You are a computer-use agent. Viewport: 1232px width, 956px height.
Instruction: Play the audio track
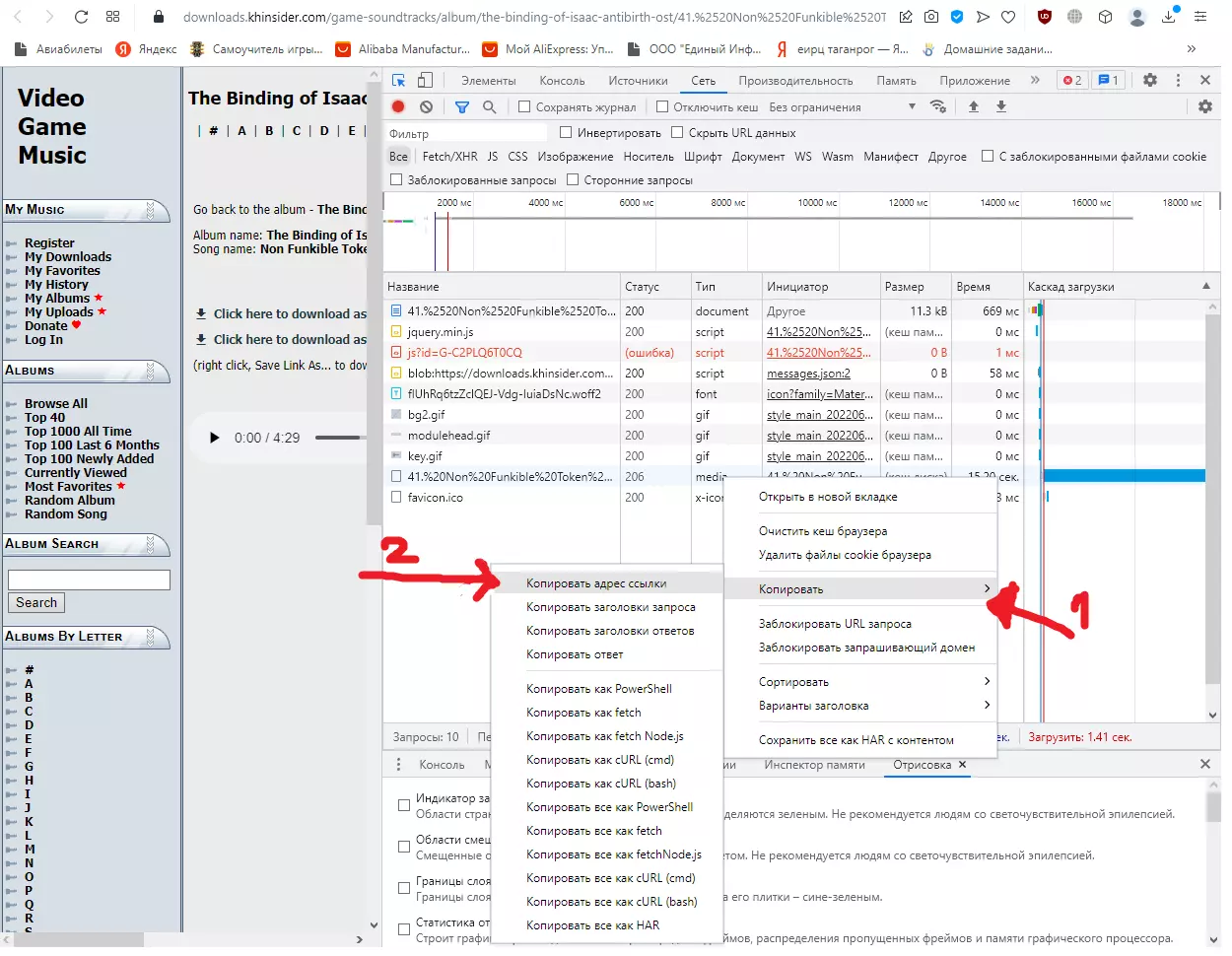pyautogui.click(x=214, y=438)
